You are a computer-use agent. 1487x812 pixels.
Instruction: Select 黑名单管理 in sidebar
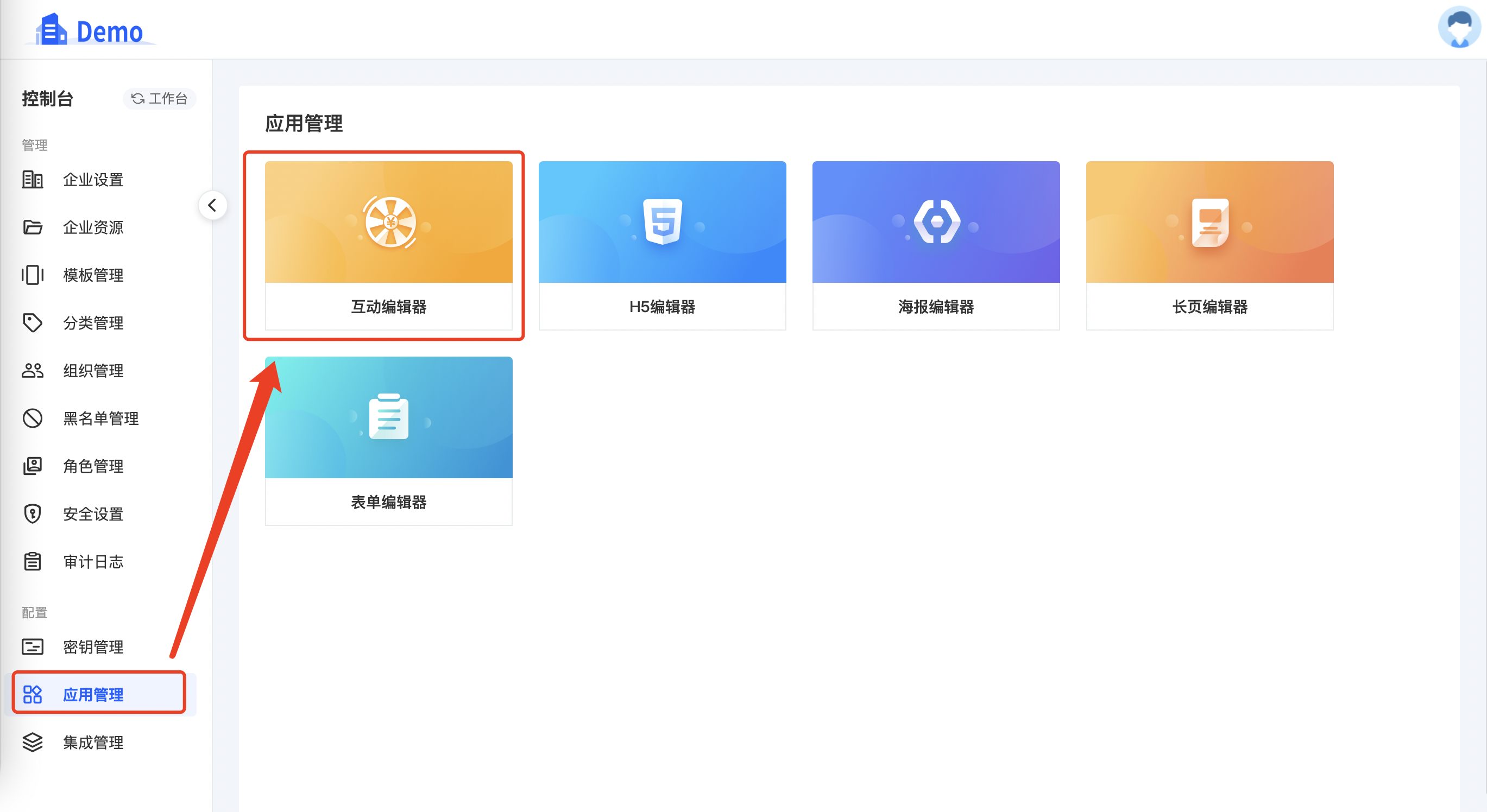[x=100, y=418]
